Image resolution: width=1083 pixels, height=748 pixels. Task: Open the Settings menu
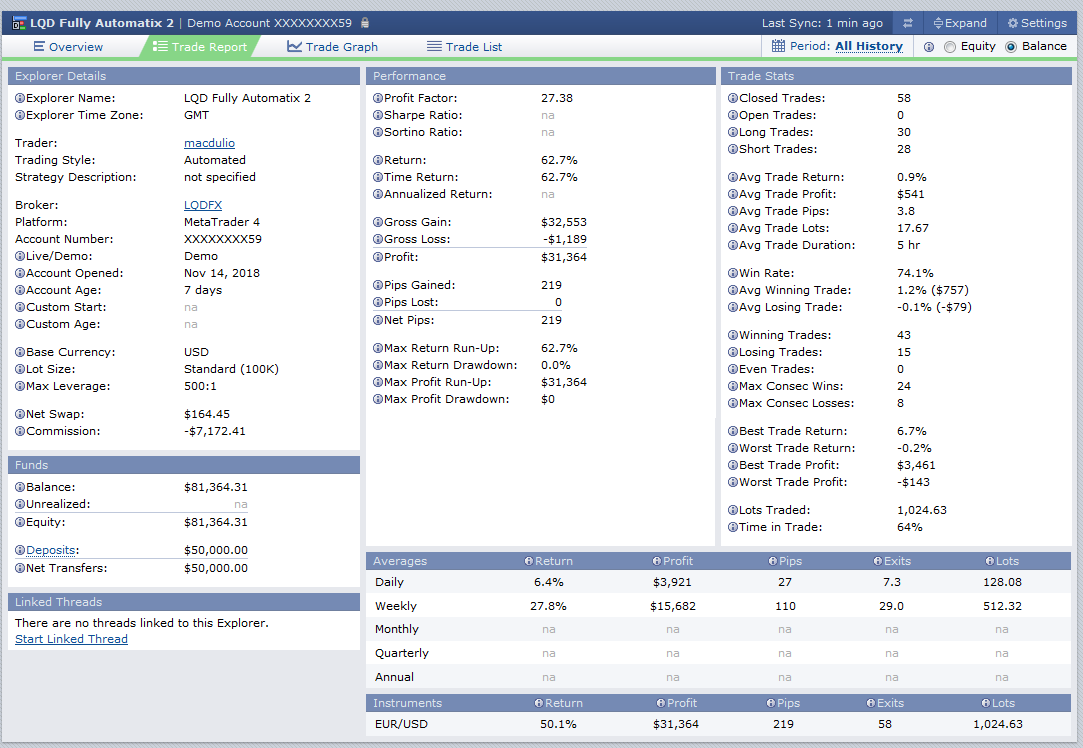coord(1037,23)
